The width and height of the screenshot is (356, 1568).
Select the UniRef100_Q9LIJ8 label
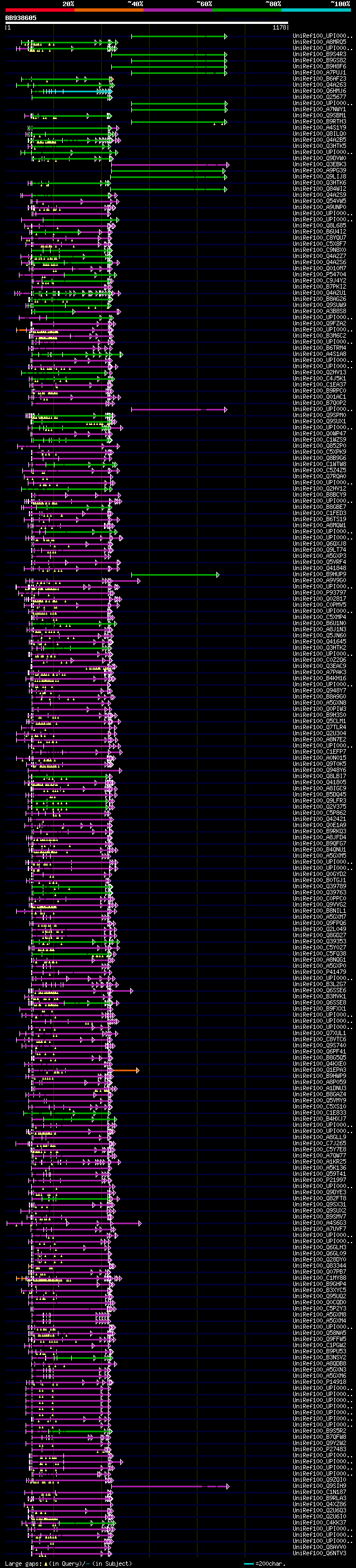319,176
